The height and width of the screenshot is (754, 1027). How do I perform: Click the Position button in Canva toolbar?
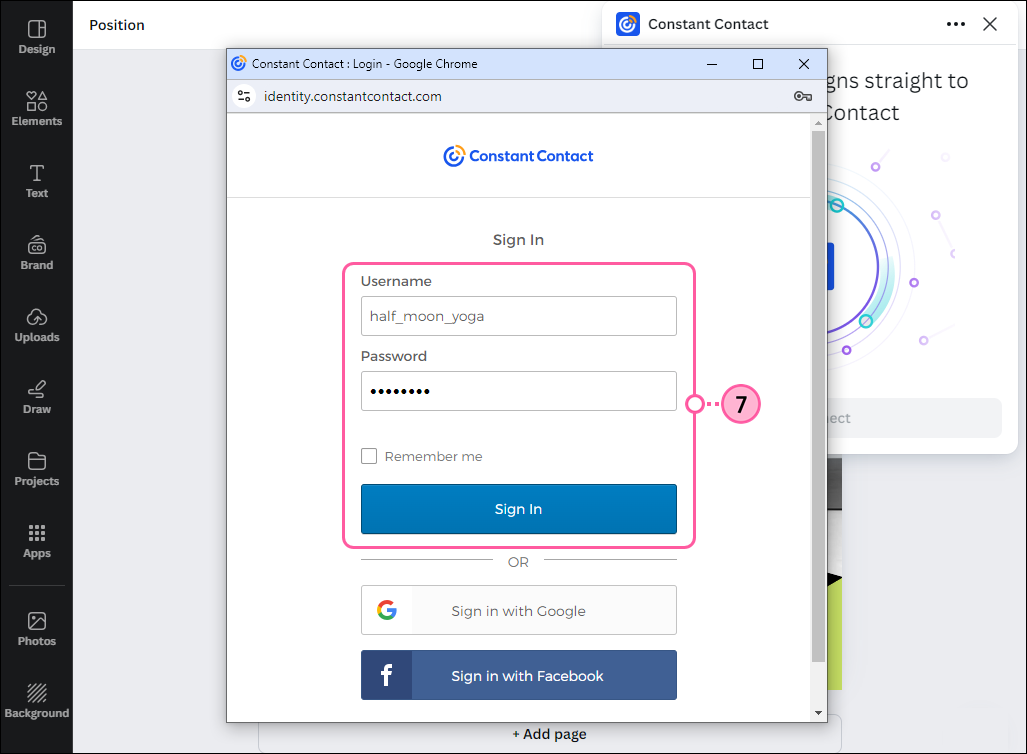(x=117, y=25)
